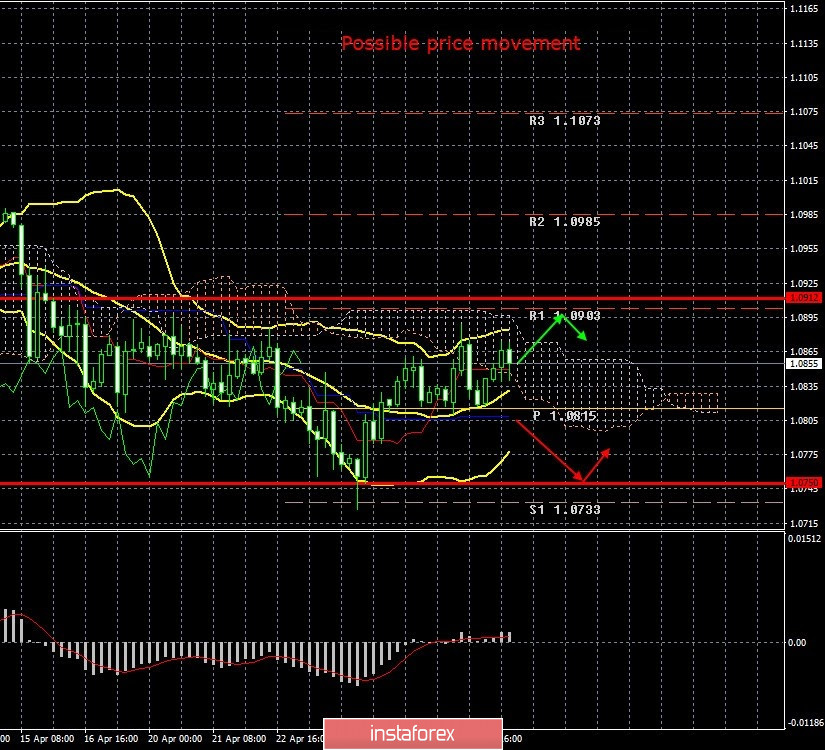Click the P 1.0815 pivot label
This screenshot has height=750, width=825.
565,416
